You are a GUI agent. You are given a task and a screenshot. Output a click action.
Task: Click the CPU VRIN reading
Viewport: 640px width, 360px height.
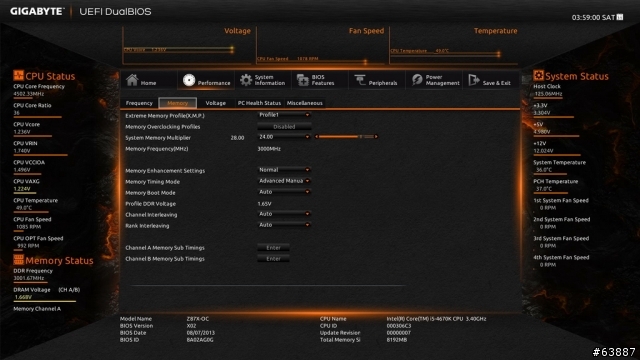click(22, 151)
